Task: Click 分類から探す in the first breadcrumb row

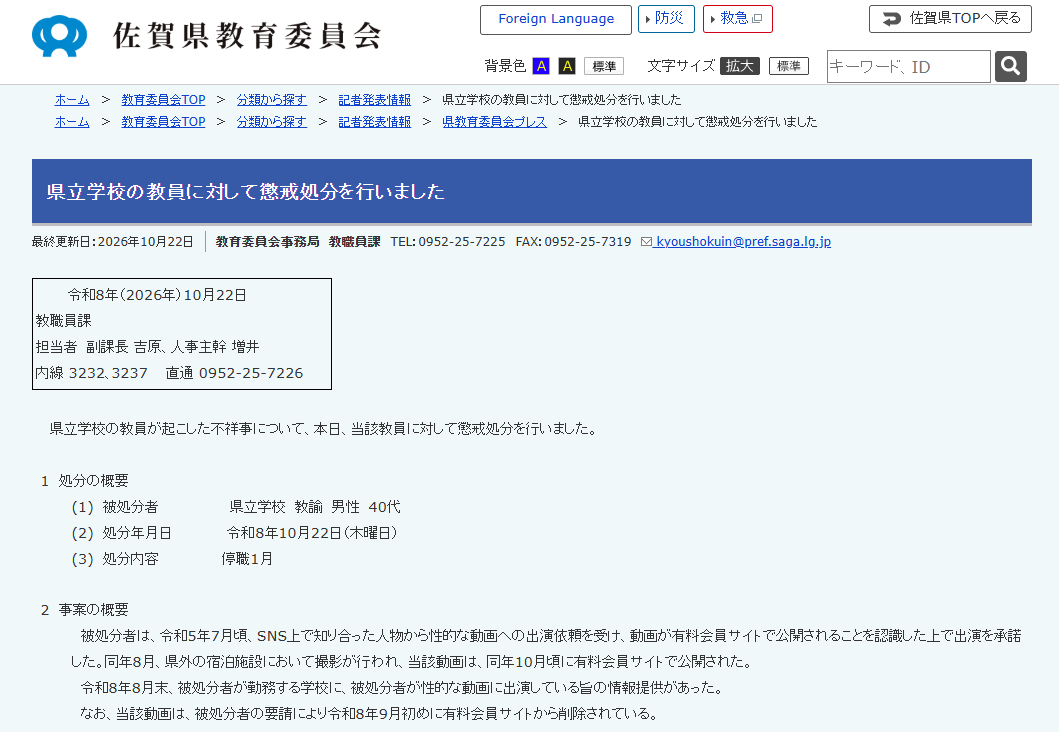Action: pyautogui.click(x=272, y=100)
